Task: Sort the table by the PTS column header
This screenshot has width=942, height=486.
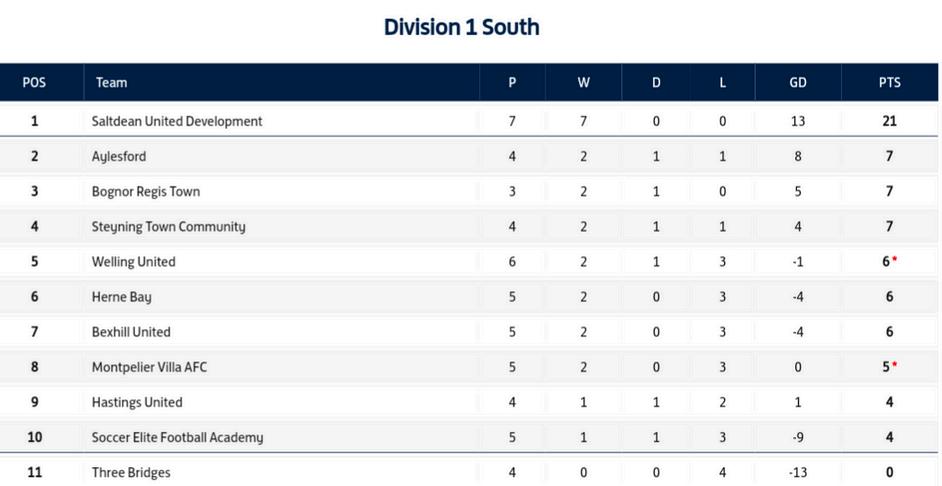Action: pos(889,83)
